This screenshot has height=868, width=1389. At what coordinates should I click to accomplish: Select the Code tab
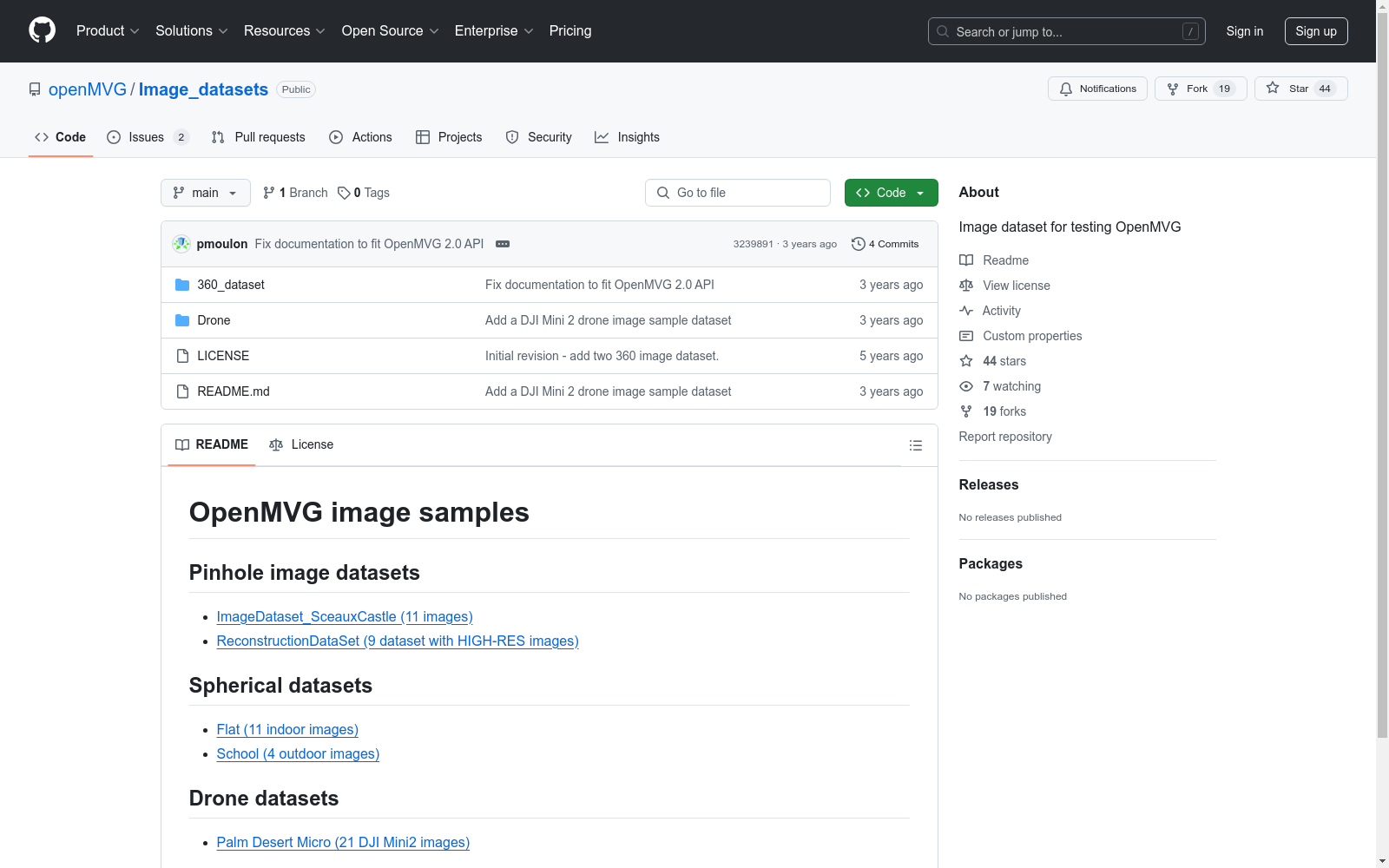coord(61,137)
